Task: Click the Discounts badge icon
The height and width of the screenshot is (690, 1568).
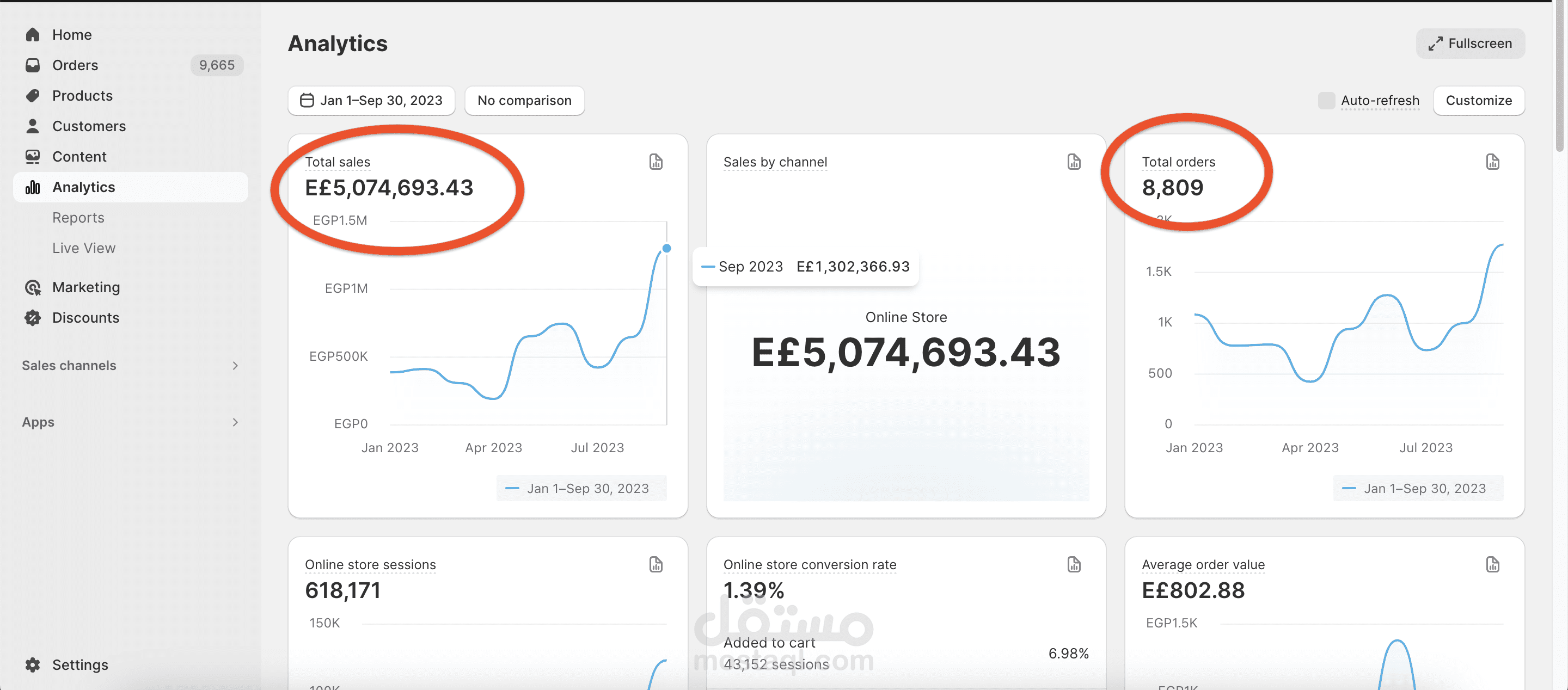Action: pos(33,318)
